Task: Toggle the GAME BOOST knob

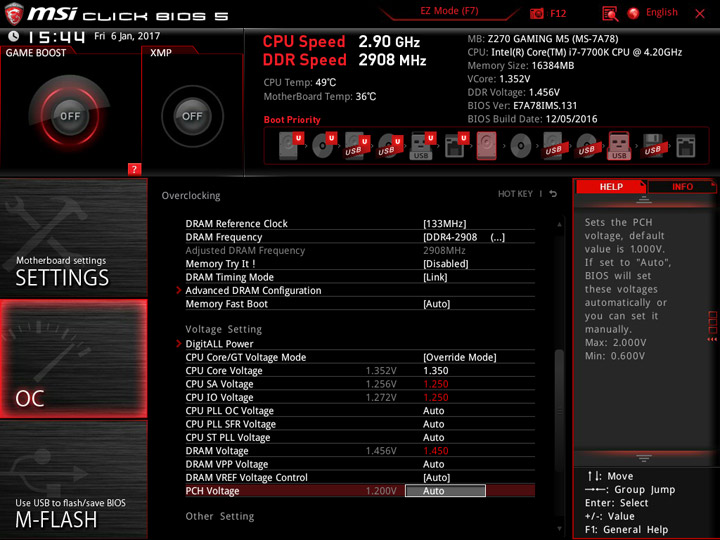Action: pos(70,116)
